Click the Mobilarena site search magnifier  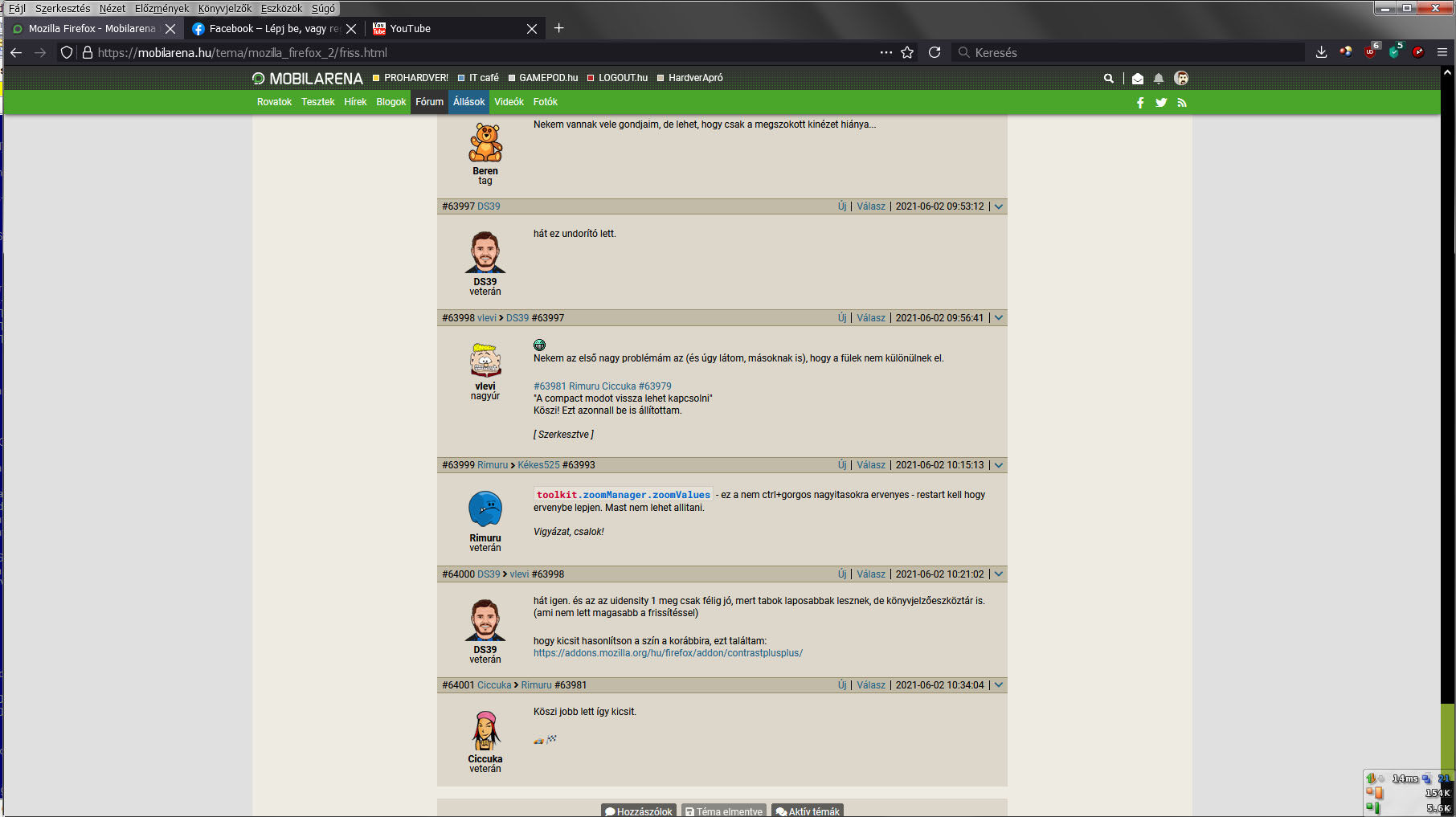[x=1109, y=78]
